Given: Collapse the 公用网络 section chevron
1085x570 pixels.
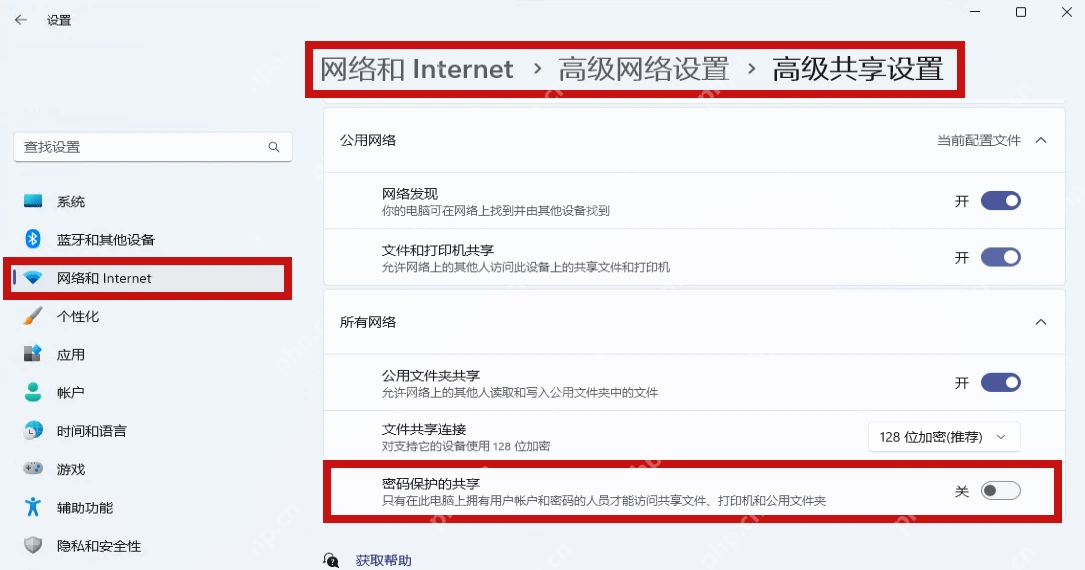Looking at the screenshot, I should click(x=1041, y=140).
